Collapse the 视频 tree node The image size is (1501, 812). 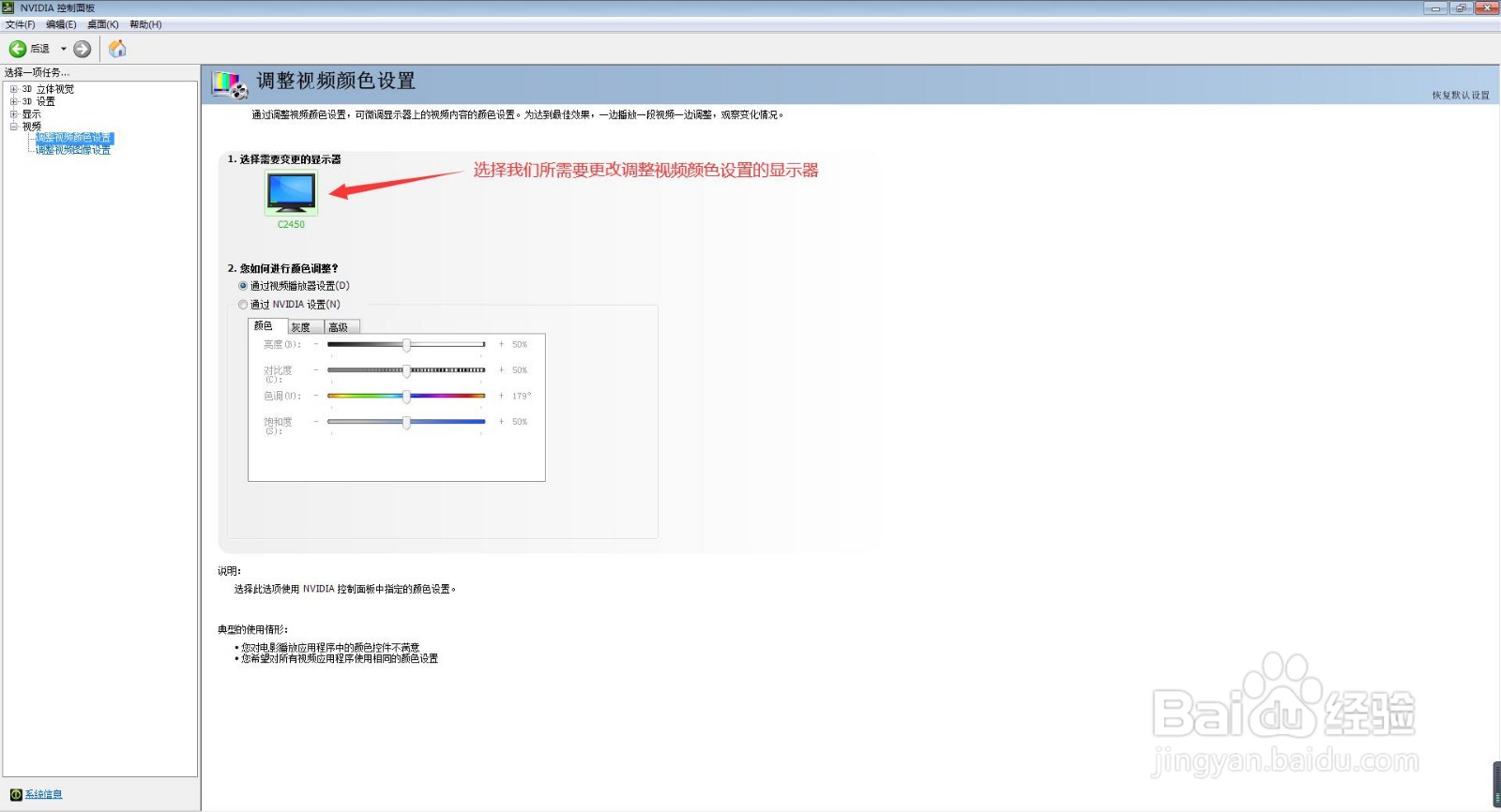coord(14,126)
